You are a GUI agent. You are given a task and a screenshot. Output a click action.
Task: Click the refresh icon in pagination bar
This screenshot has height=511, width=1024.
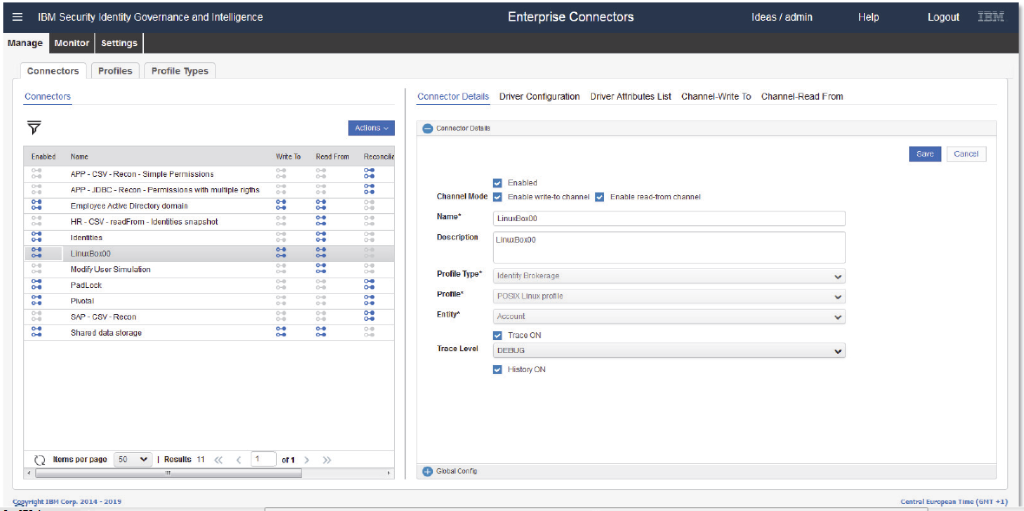tap(39, 460)
